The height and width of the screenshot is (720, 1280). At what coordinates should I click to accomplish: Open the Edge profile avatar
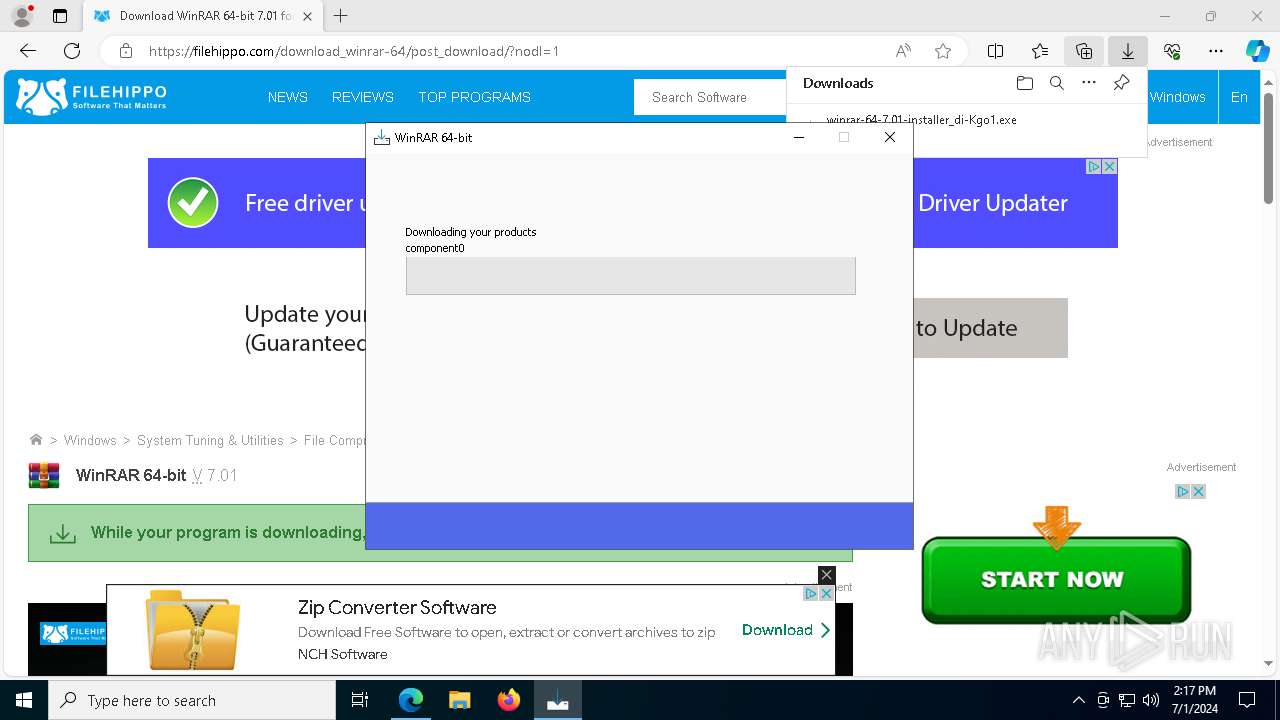tap(21, 16)
